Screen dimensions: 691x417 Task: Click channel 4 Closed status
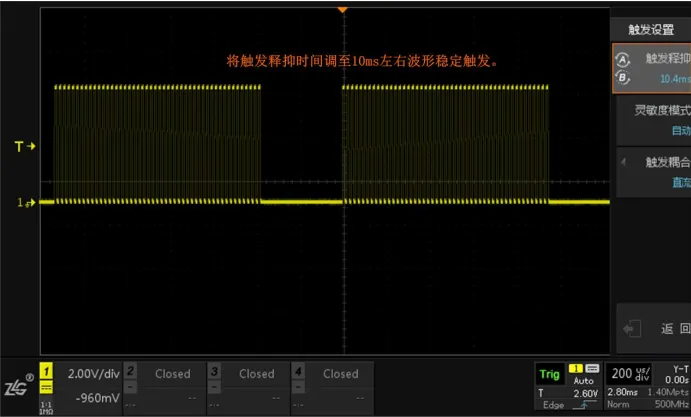click(x=341, y=374)
